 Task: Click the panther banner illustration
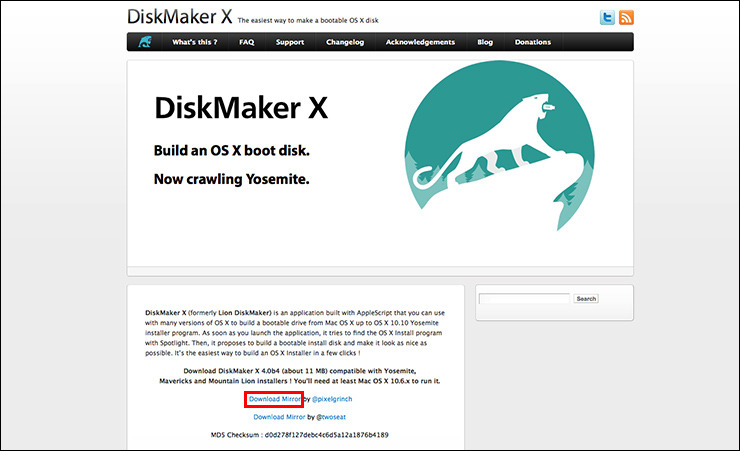pyautogui.click(x=499, y=146)
